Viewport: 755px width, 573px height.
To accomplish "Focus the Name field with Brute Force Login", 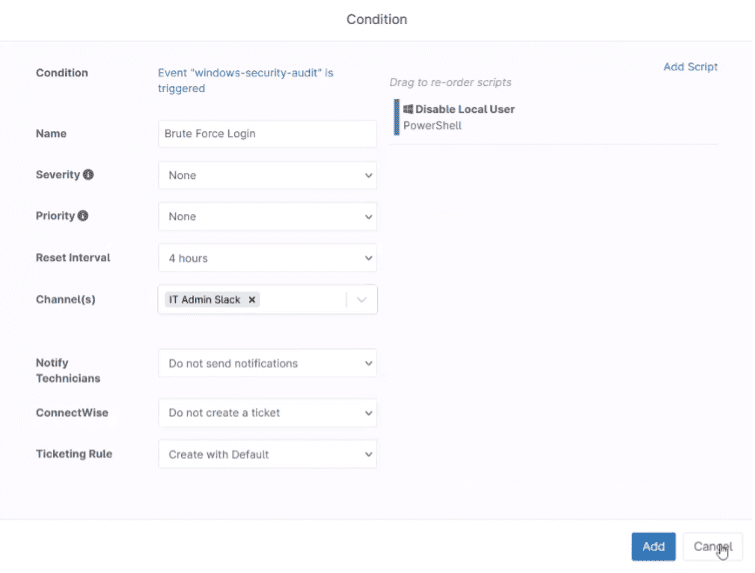I will point(268,134).
